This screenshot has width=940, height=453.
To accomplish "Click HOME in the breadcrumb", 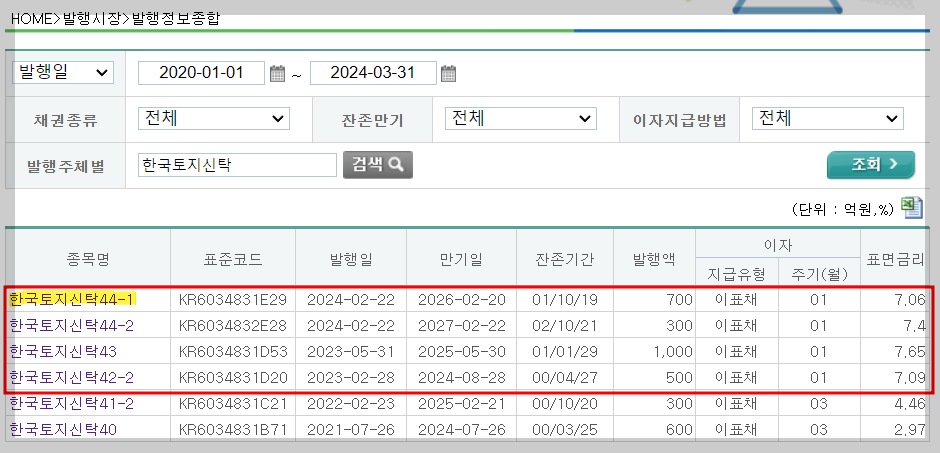I will pos(32,19).
